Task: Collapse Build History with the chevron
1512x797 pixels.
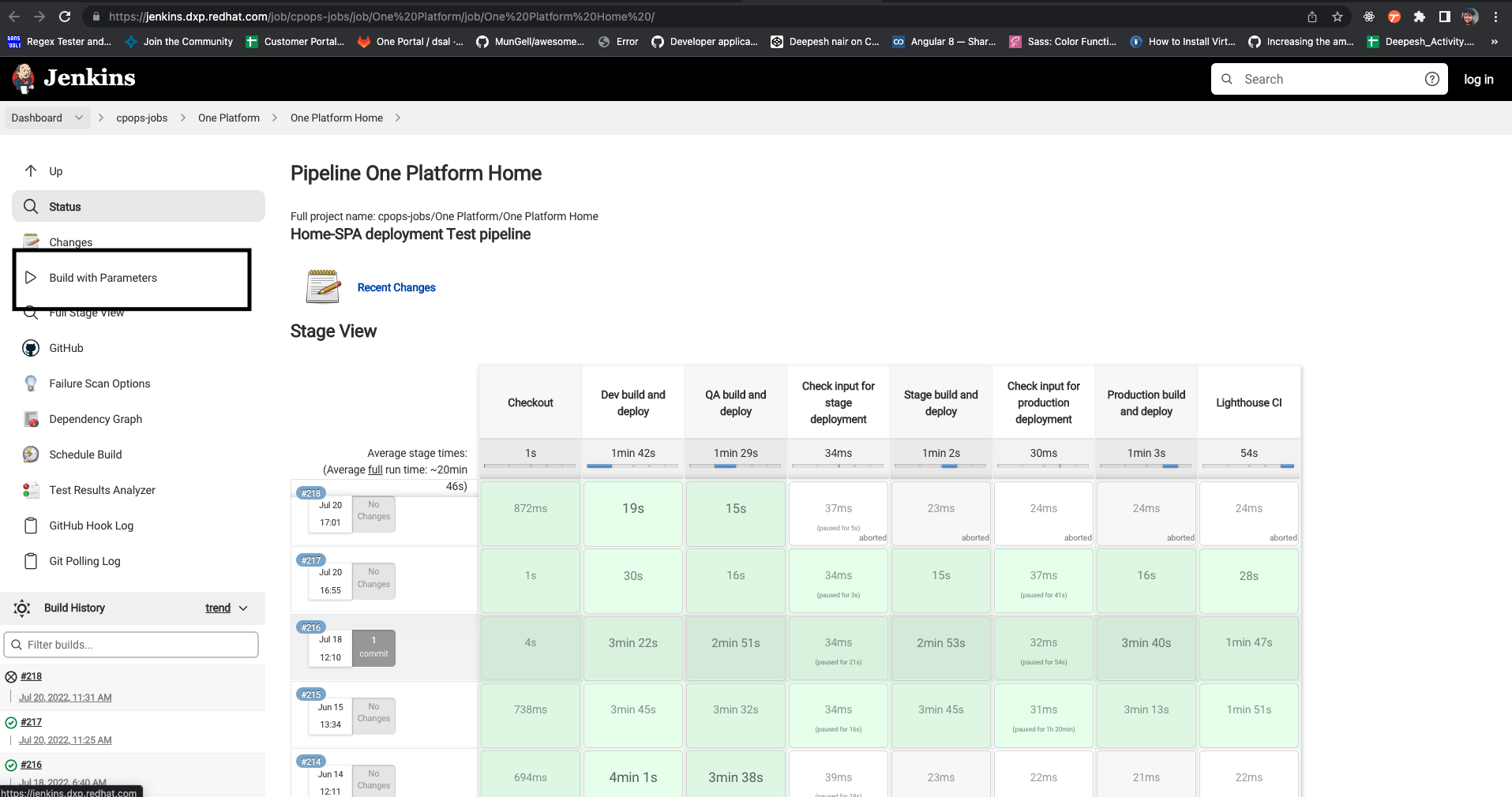Action: (243, 608)
